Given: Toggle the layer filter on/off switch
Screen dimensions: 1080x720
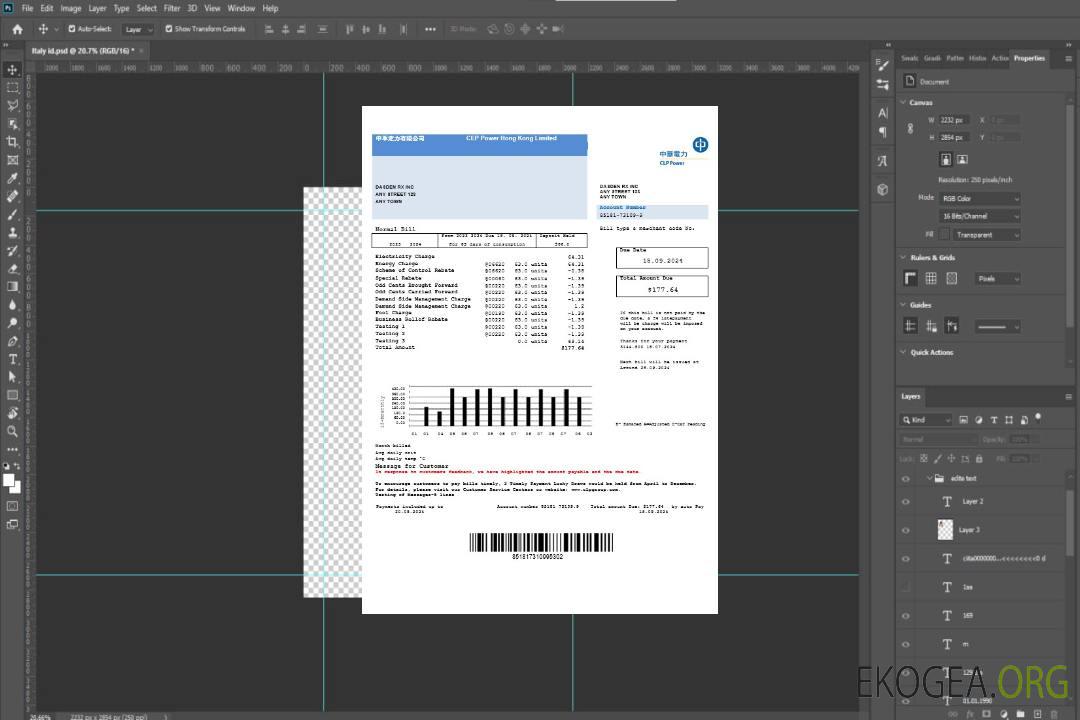Looking at the screenshot, I should [x=1038, y=418].
